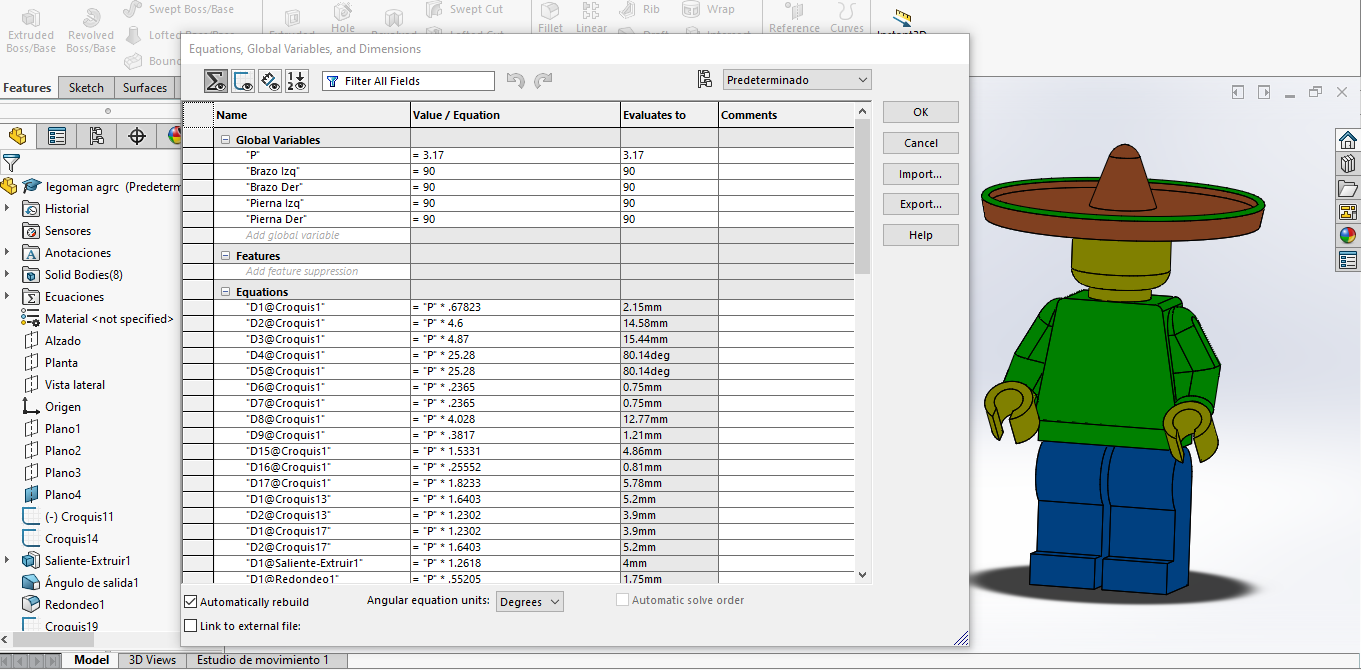Collapse the Features section in table
The image size is (1362, 670).
[x=225, y=256]
